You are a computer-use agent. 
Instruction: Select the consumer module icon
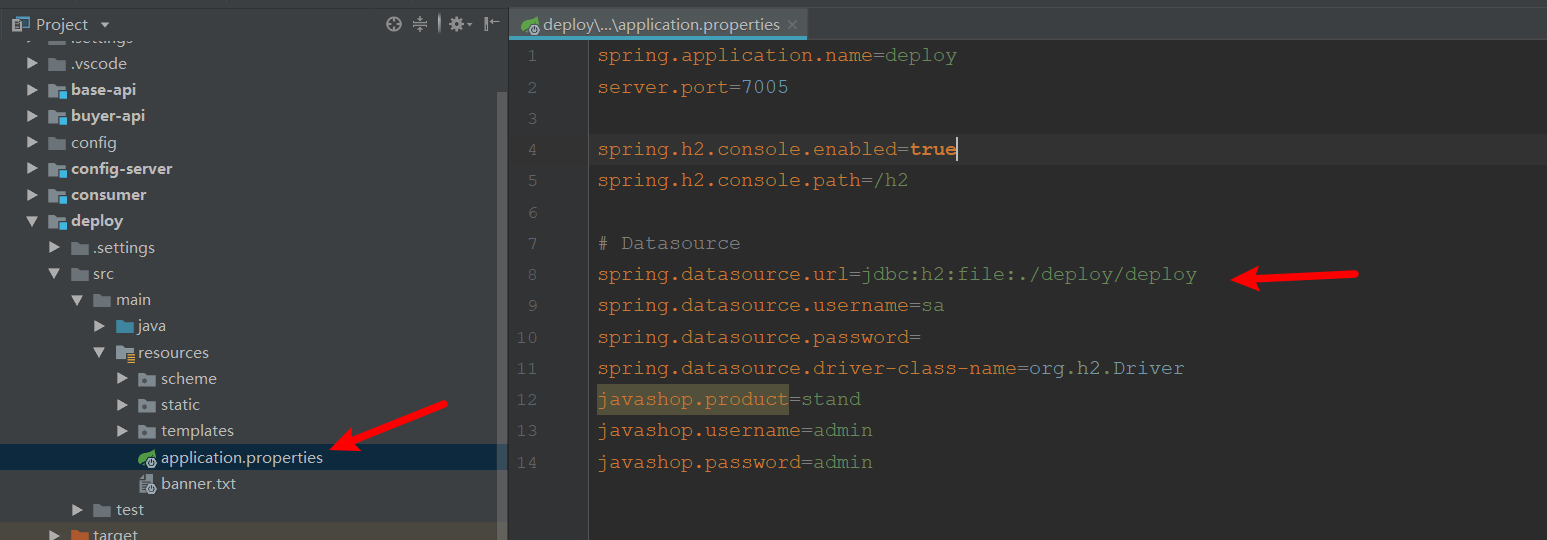[x=57, y=195]
